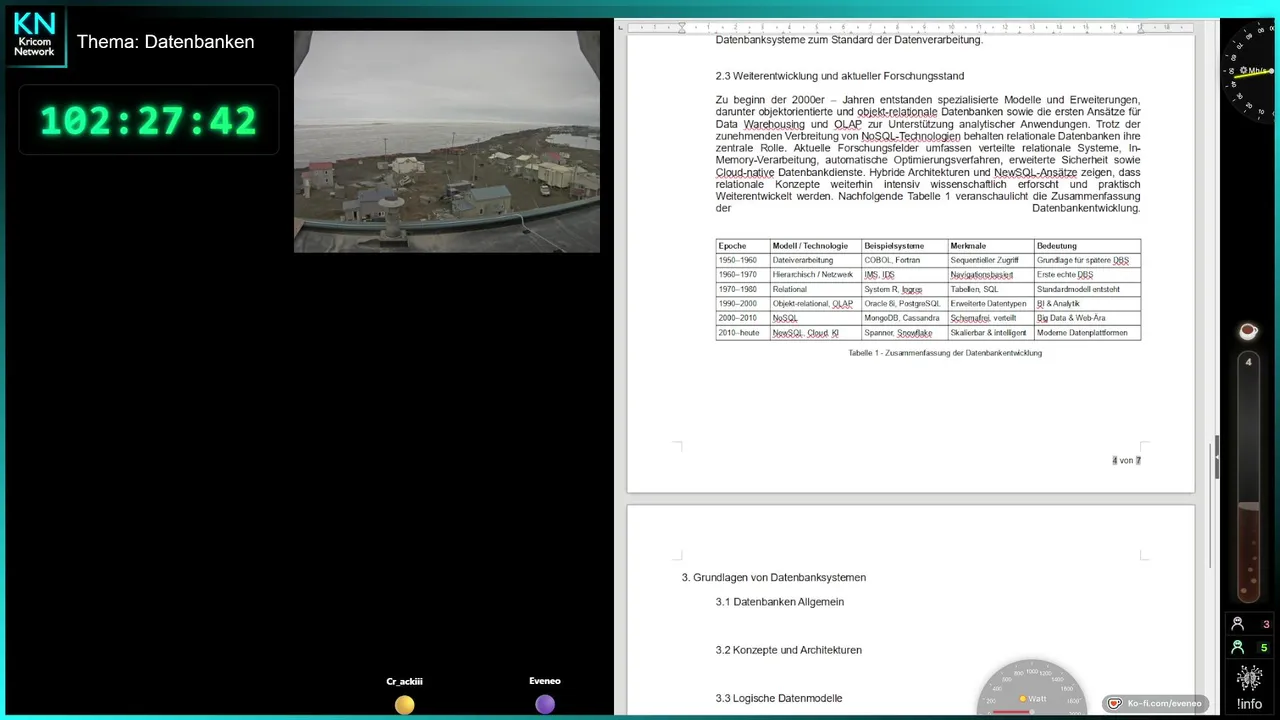Viewport: 1280px width, 720px height.
Task: Click Eveneo's purple avatar circle
Action: (x=545, y=705)
